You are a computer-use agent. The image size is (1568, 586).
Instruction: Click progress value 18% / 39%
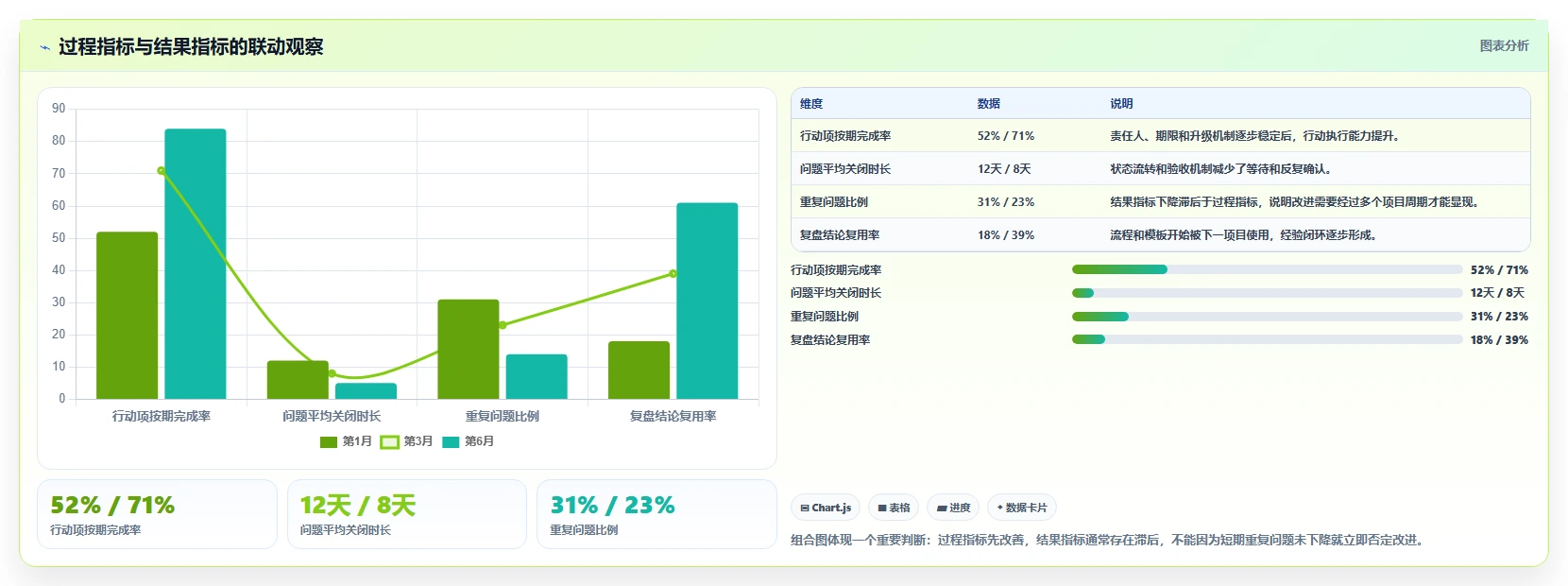tap(1499, 340)
